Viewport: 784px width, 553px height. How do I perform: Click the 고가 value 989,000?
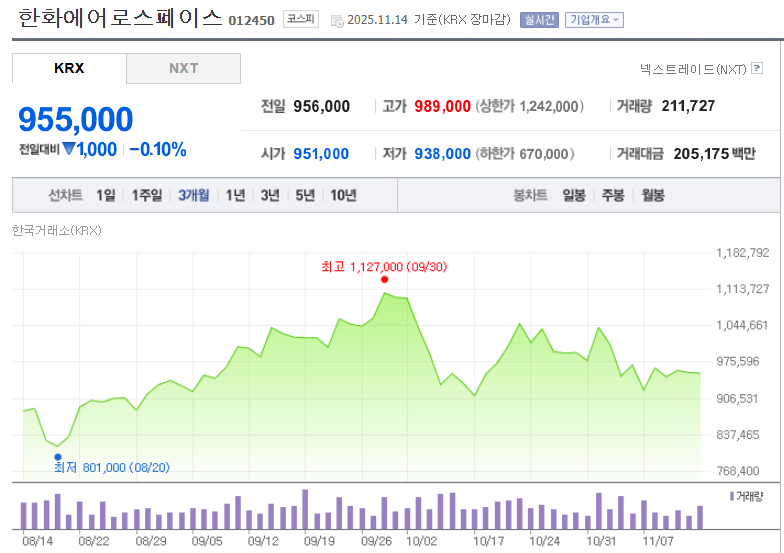click(x=442, y=106)
